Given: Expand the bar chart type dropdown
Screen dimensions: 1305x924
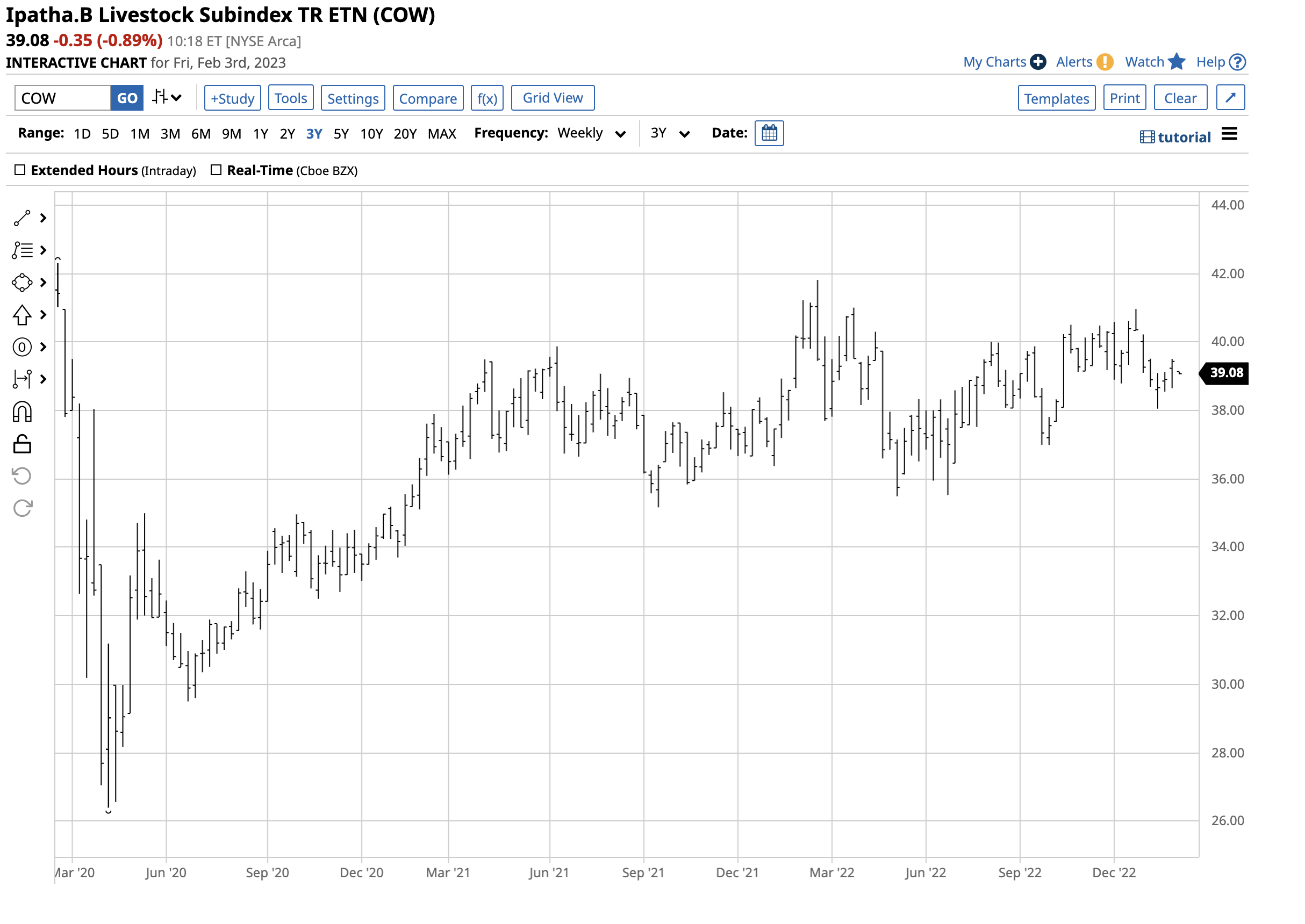Looking at the screenshot, I should point(167,98).
